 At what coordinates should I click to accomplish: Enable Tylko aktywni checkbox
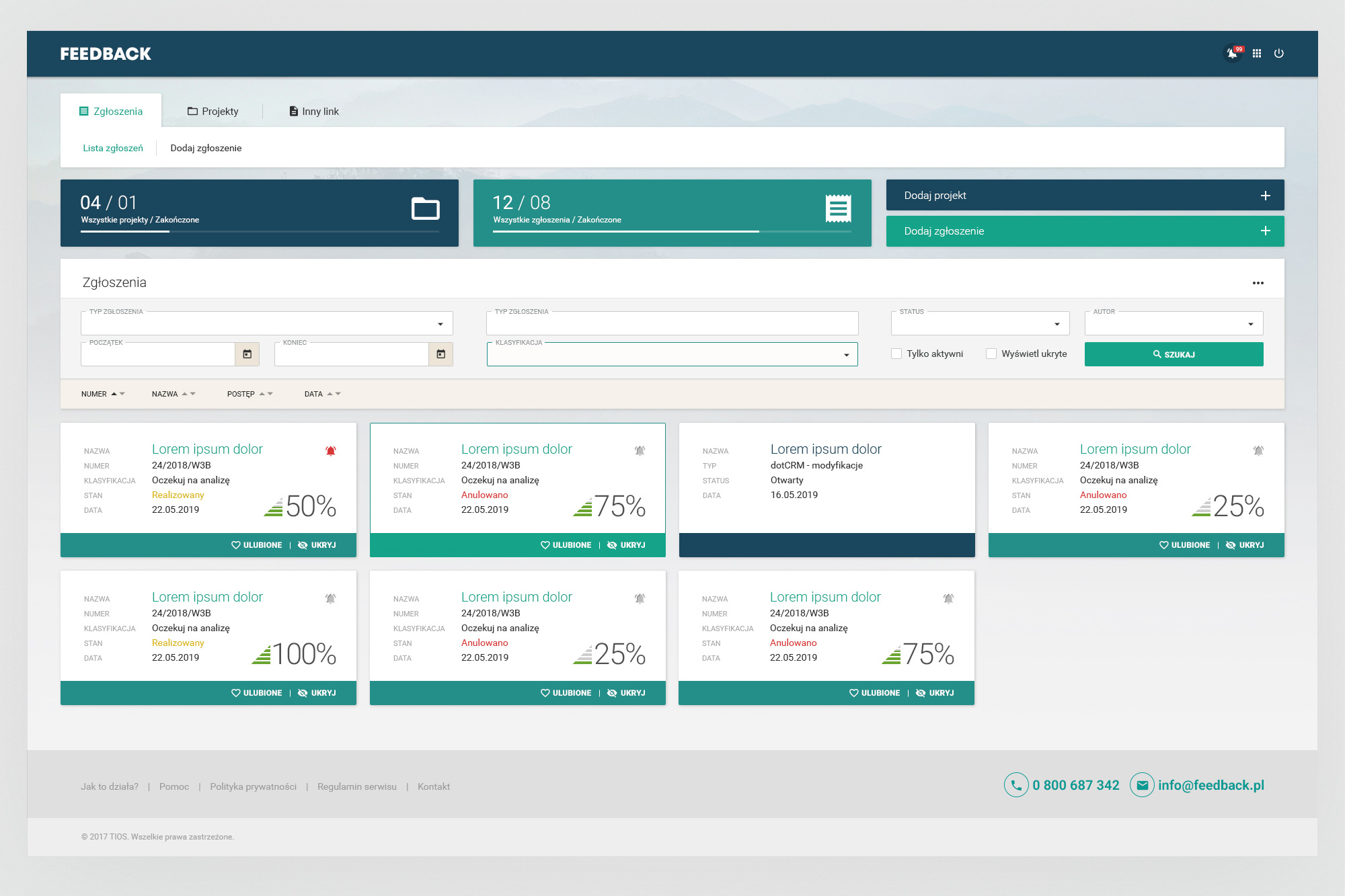[896, 354]
